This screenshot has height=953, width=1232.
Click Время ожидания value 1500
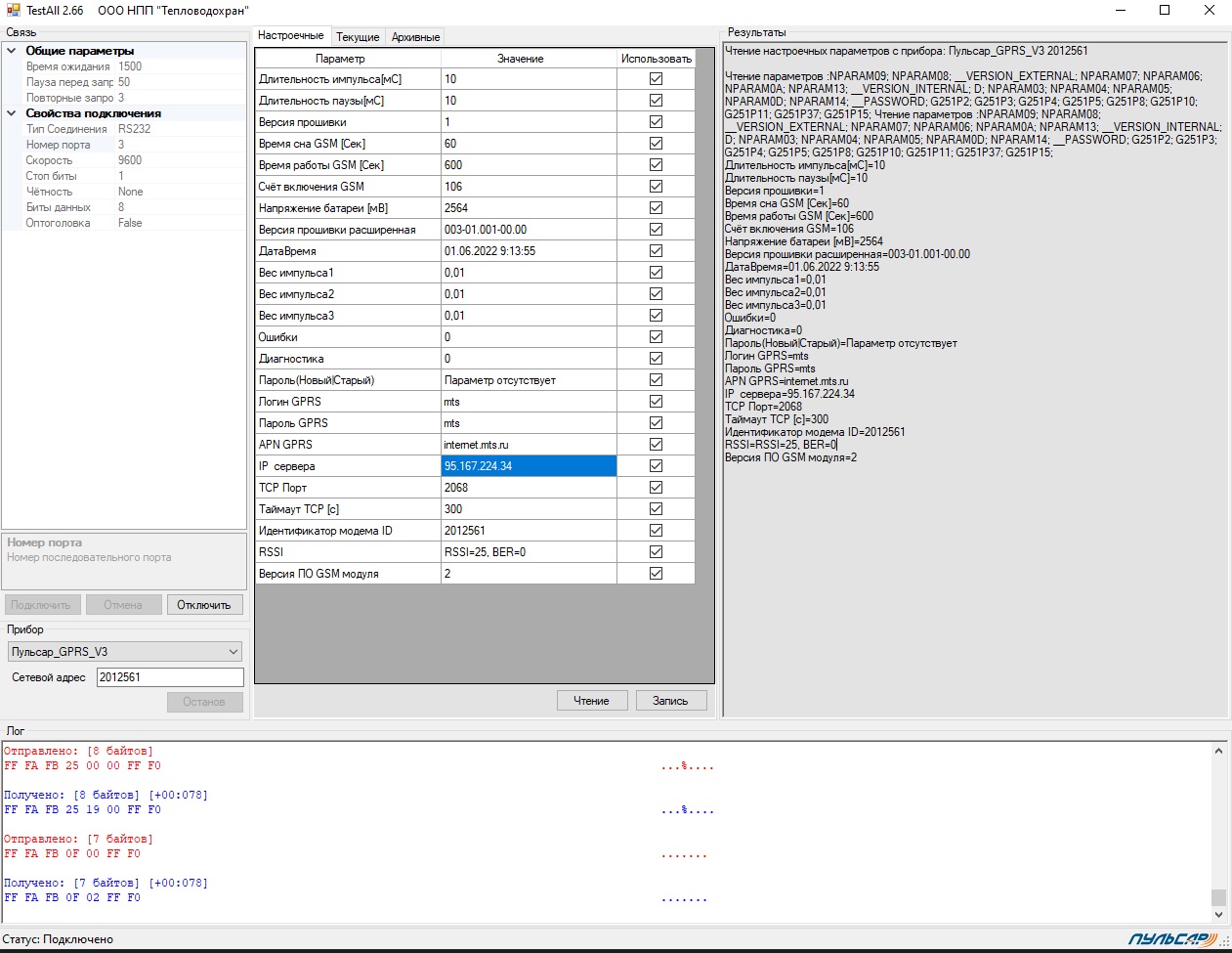pos(181,66)
